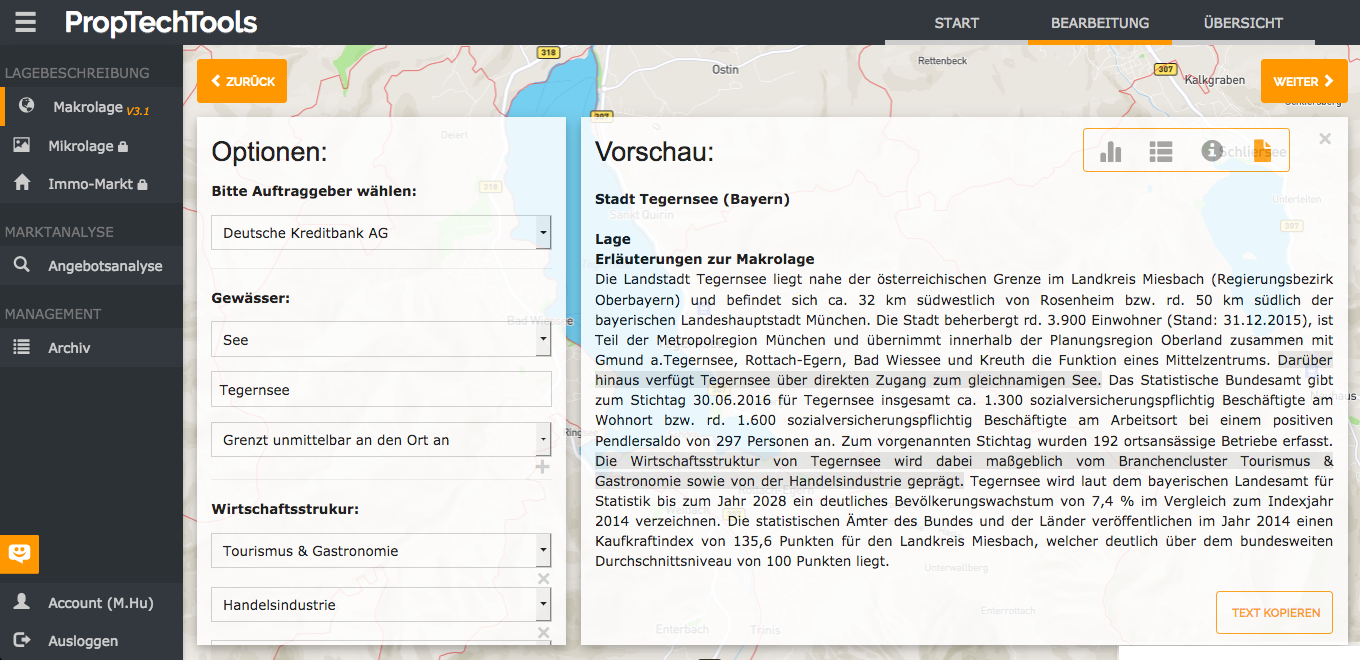This screenshot has width=1360, height=660.
Task: Switch to the BEARBEITUNG tab
Action: tap(1100, 23)
